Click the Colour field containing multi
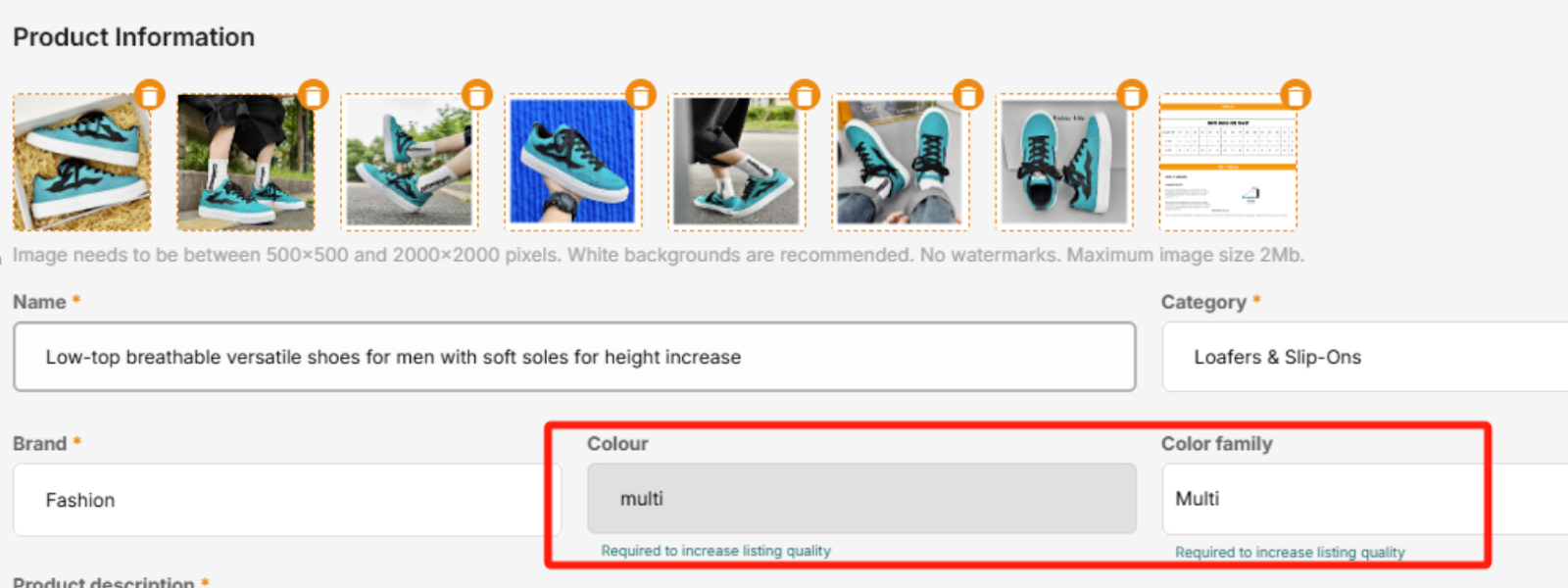Screen dimensions: 1568x588 click(x=860, y=499)
